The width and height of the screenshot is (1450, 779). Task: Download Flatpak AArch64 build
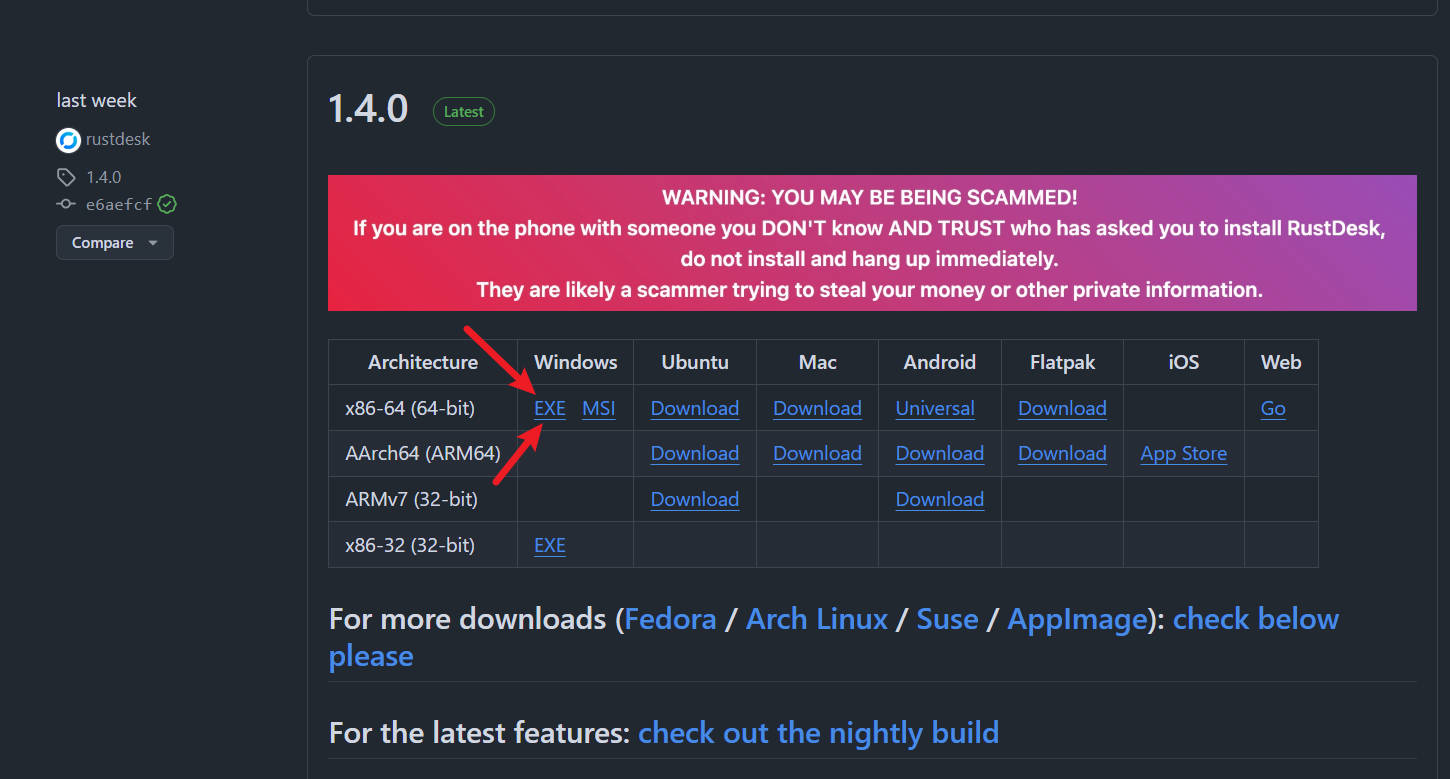click(x=1062, y=453)
